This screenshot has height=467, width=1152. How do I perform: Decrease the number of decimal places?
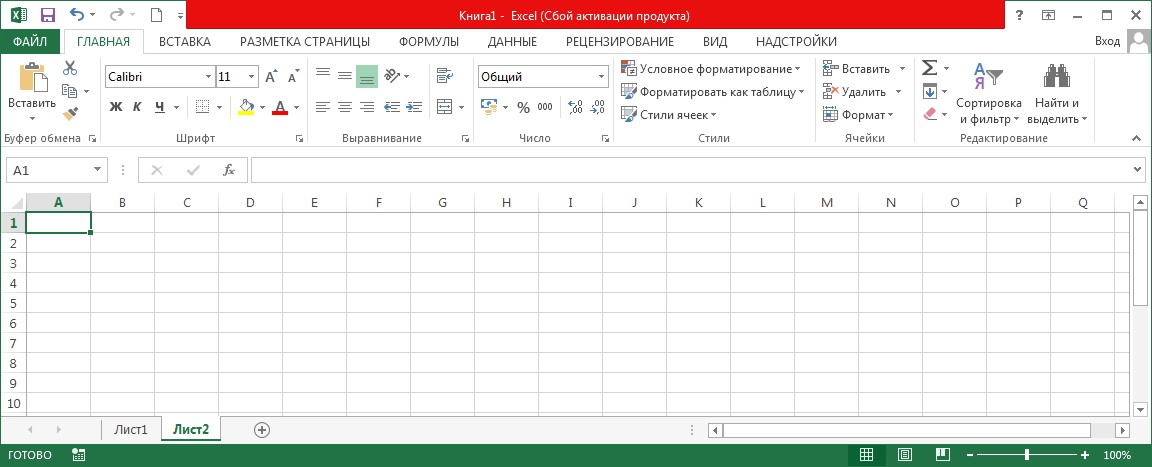pyautogui.click(x=597, y=107)
